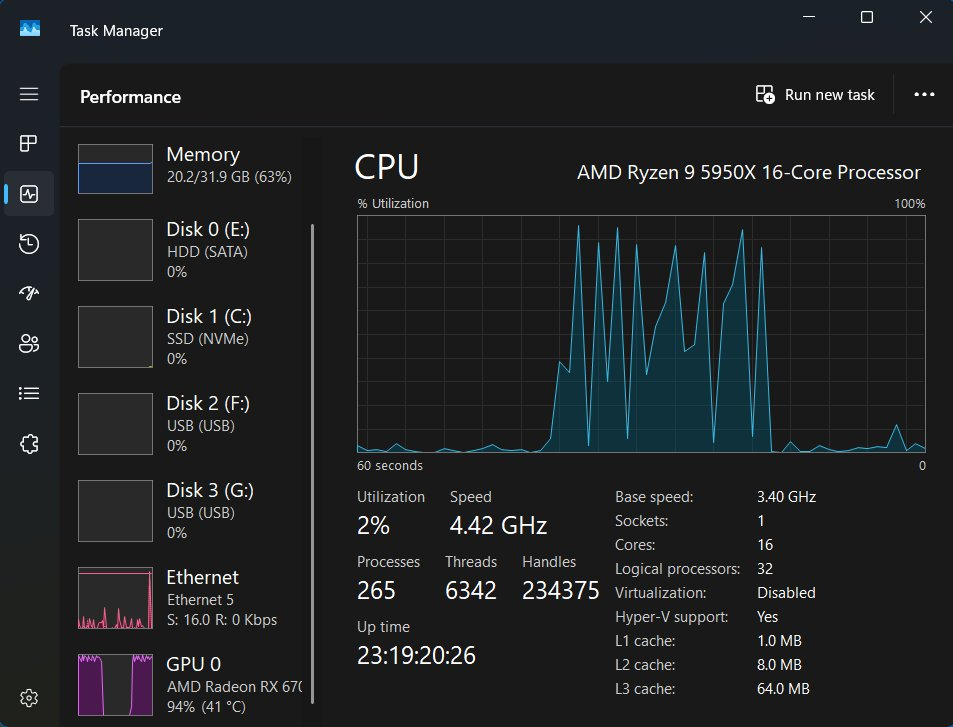Open the Details list page icon
The height and width of the screenshot is (727, 953).
[29, 394]
